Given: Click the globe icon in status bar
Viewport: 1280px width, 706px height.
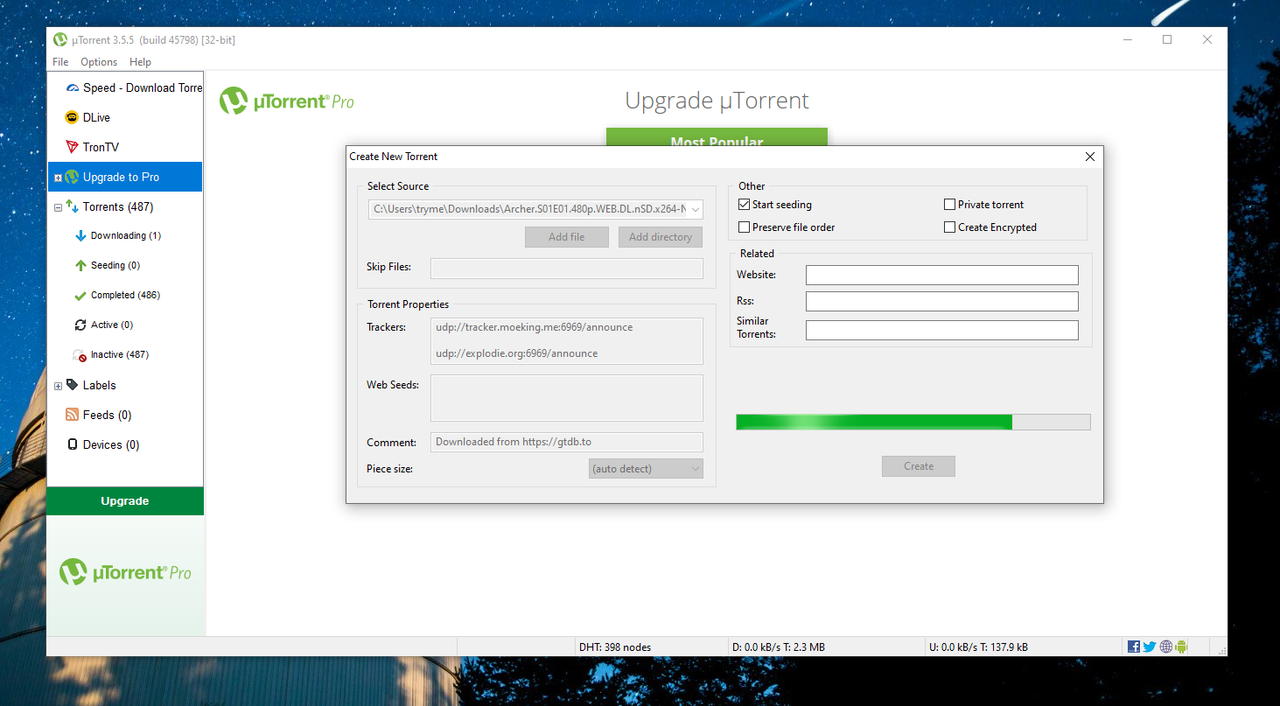Looking at the screenshot, I should pos(1166,647).
